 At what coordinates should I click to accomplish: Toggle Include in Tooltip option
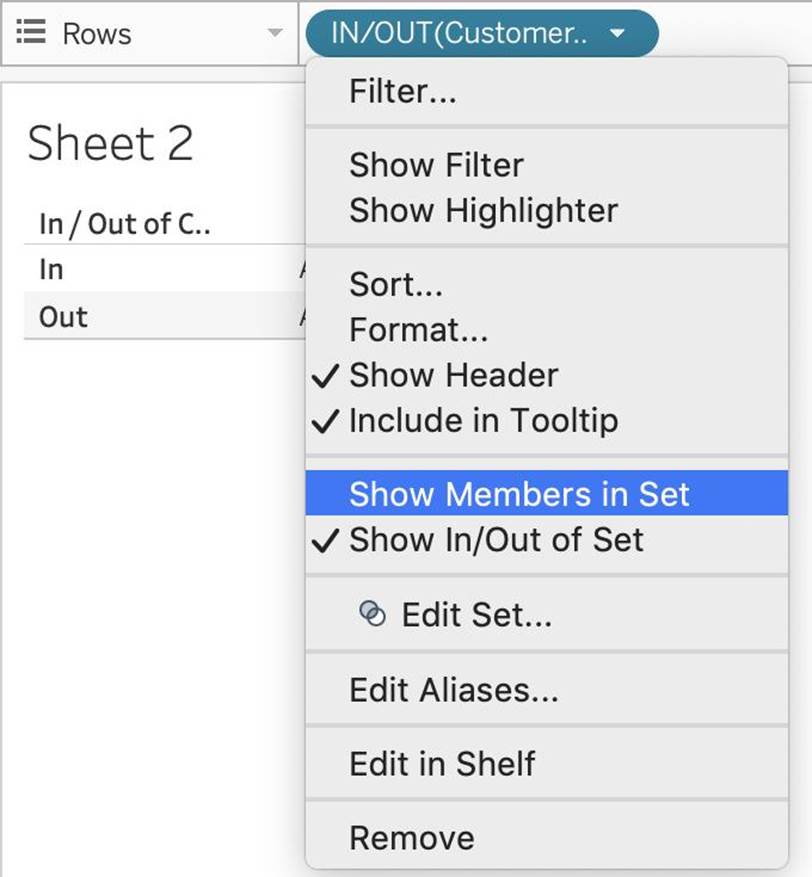483,421
